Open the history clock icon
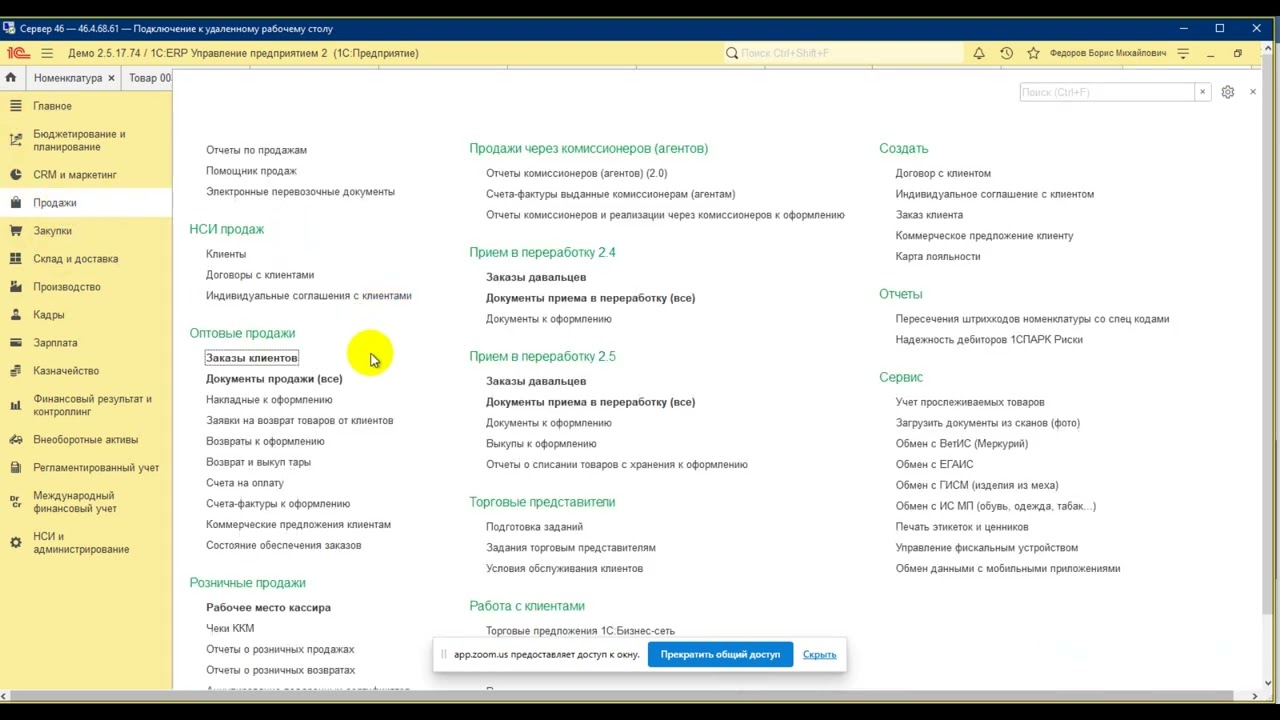Screen dimensions: 1280x720 tap(1006, 53)
